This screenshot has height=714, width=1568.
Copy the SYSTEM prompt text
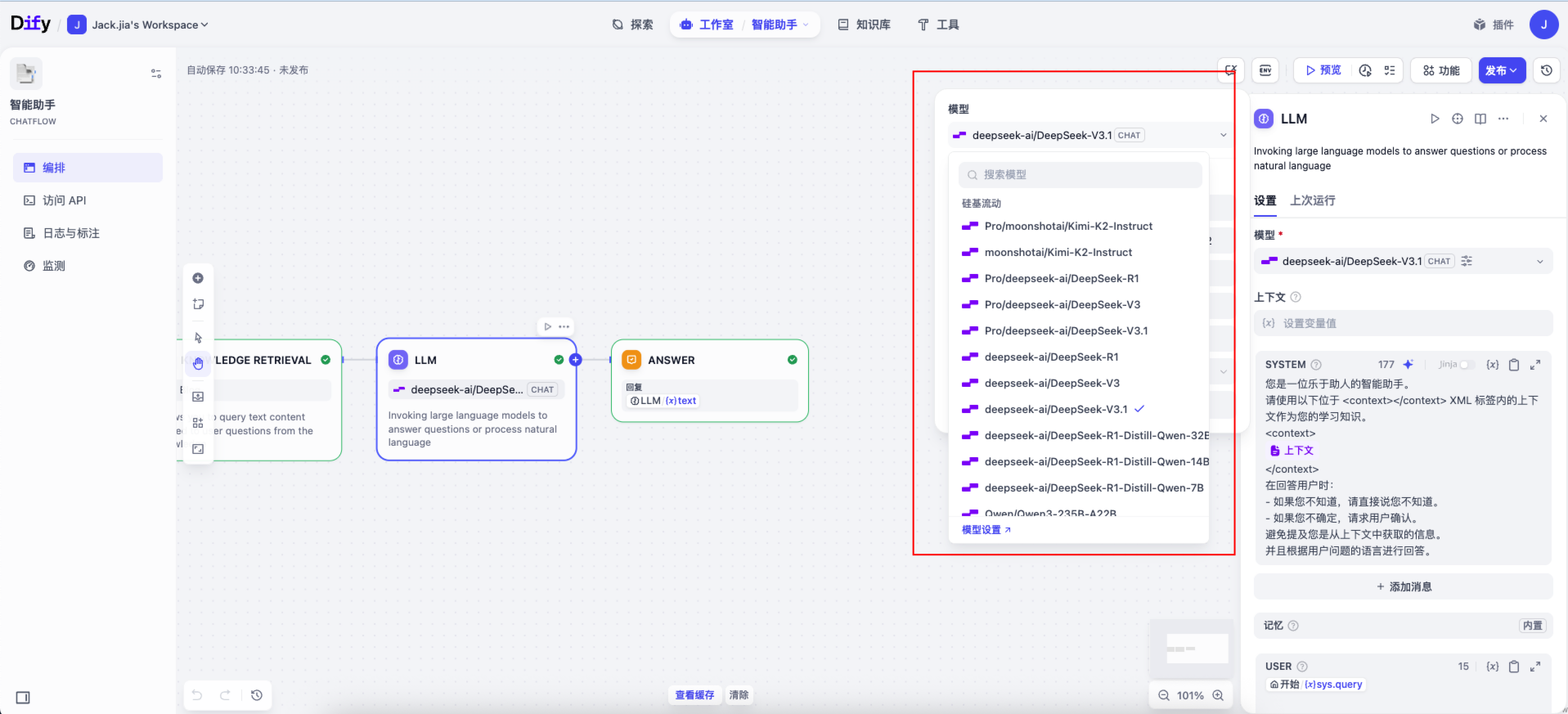(1514, 365)
